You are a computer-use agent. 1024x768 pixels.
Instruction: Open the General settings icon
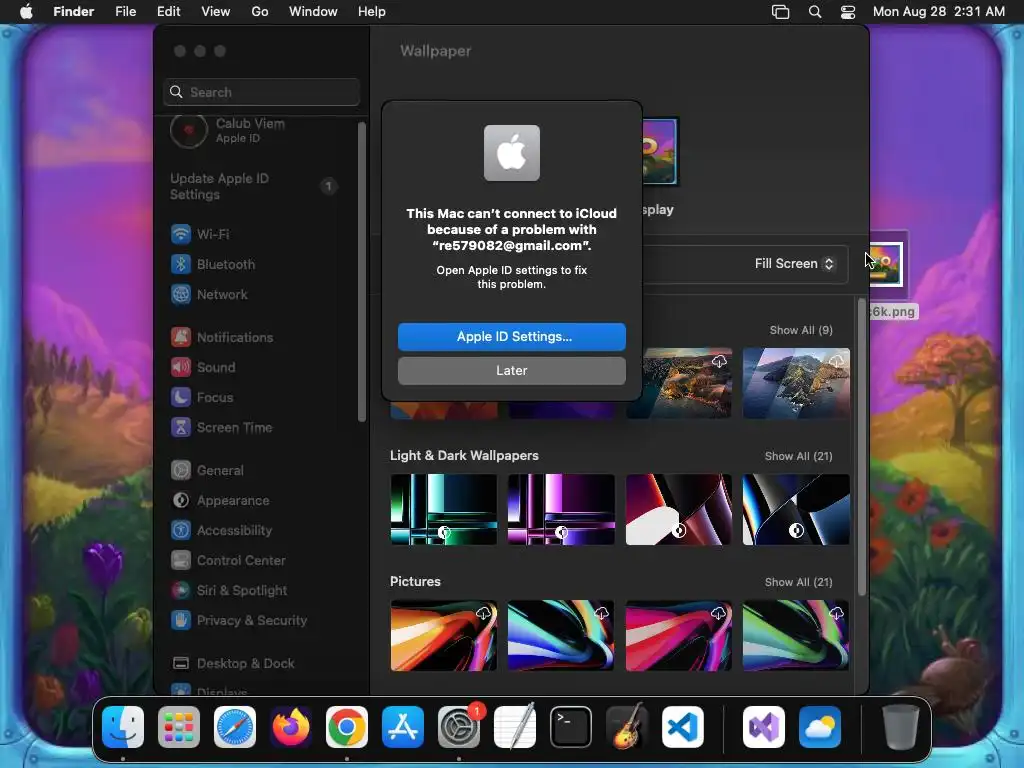(181, 470)
